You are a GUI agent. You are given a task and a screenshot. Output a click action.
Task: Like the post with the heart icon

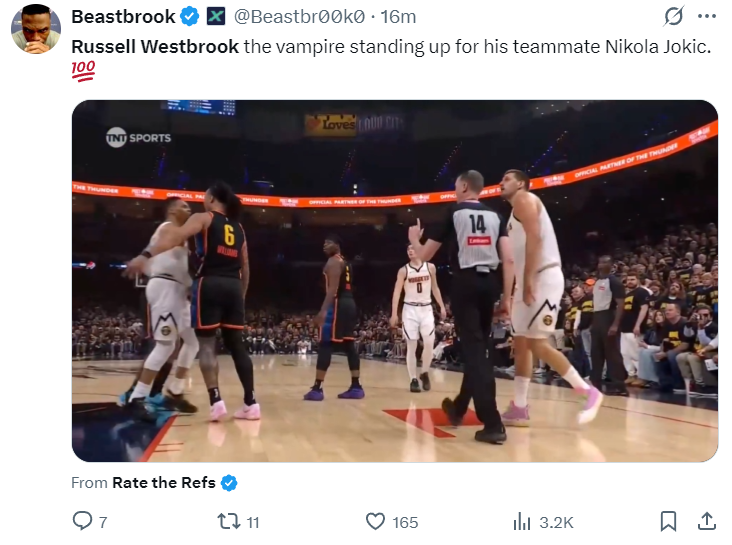pyautogui.click(x=375, y=521)
